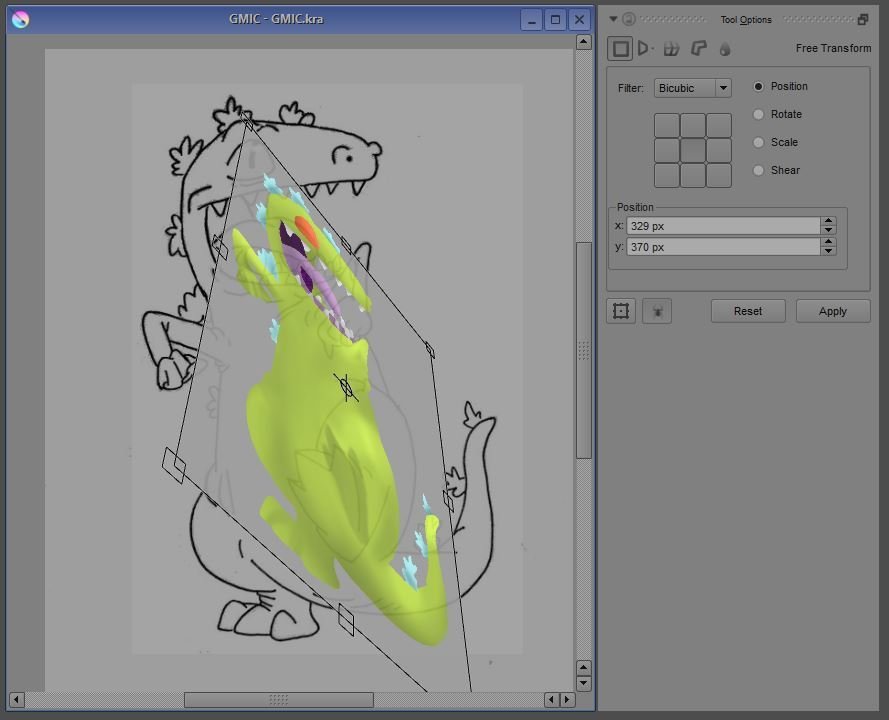Click the bottom-left corner transform handle
889x720 pixels.
point(174,465)
